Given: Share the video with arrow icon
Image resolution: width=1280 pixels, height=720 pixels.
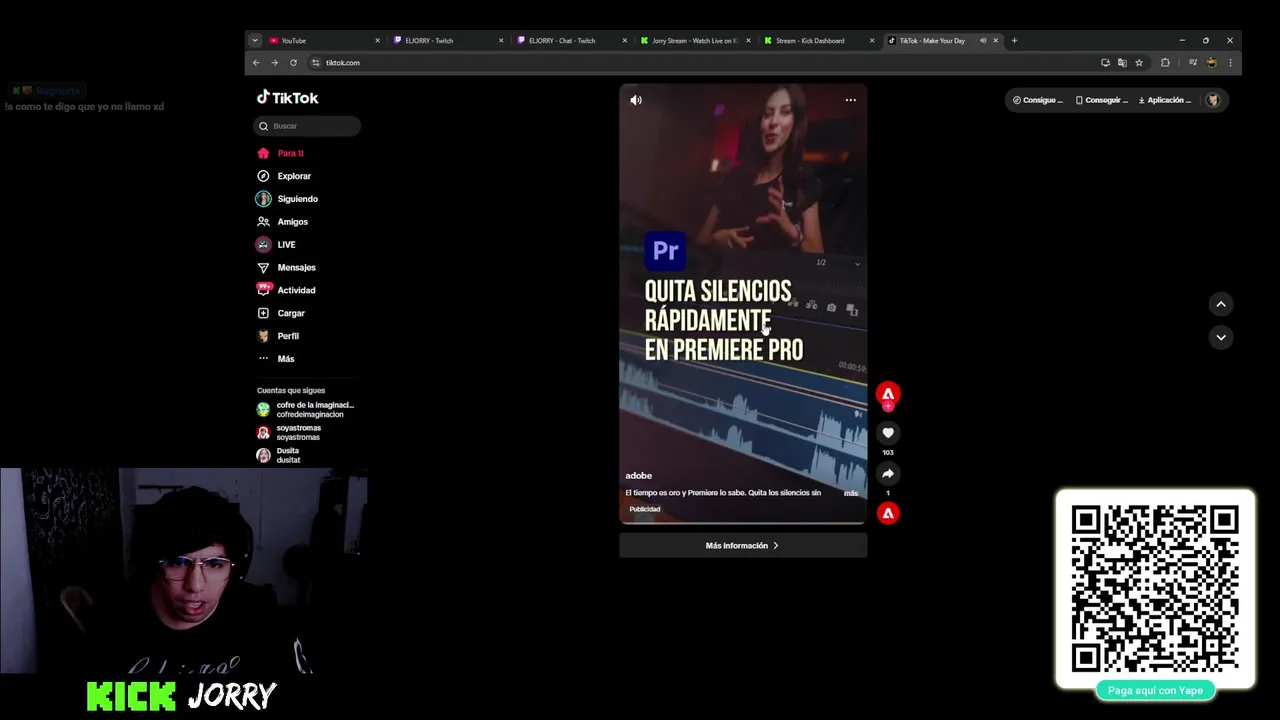Looking at the screenshot, I should point(888,474).
